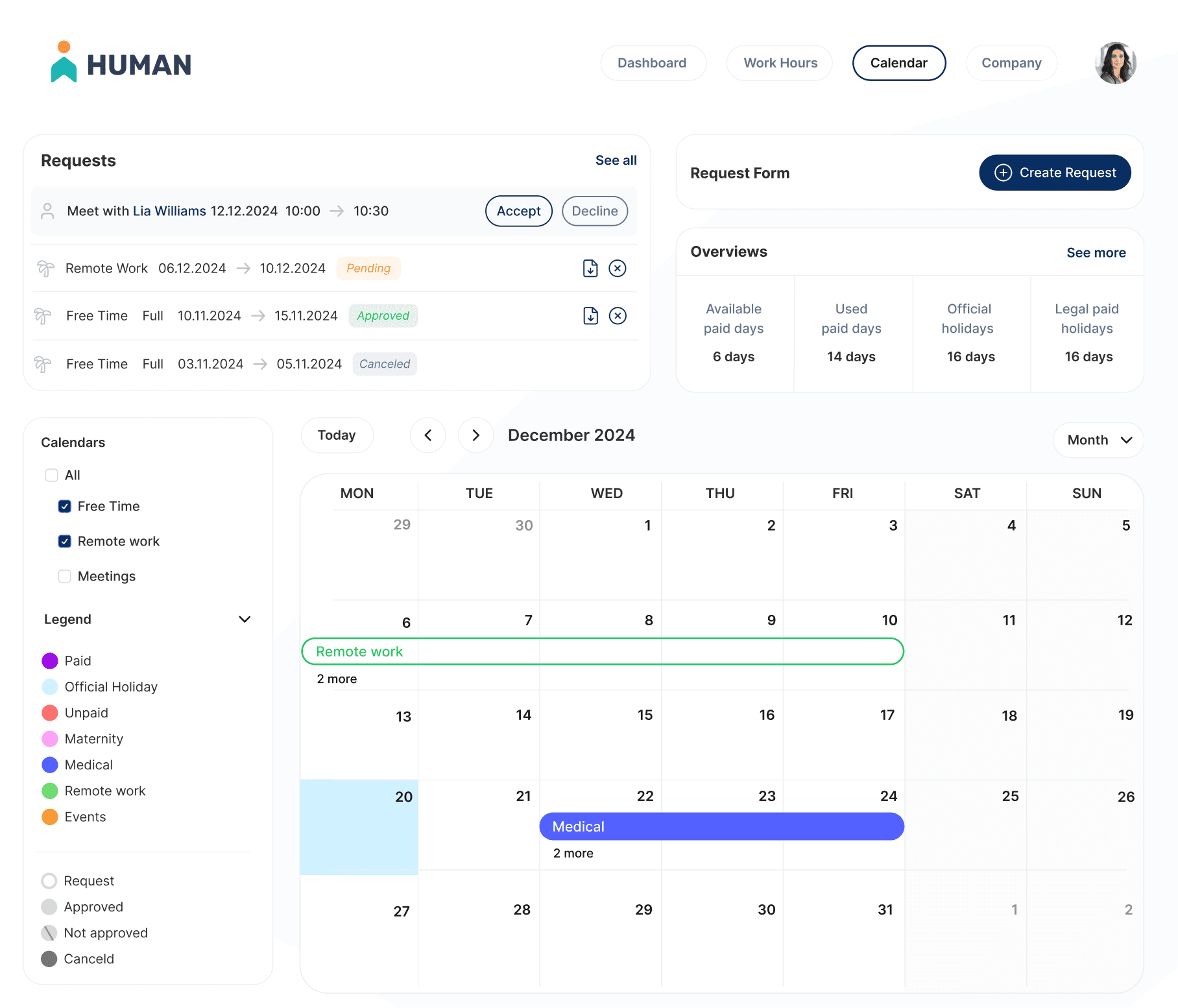The image size is (1178, 1008).
Task: Open See all requests
Action: point(616,160)
